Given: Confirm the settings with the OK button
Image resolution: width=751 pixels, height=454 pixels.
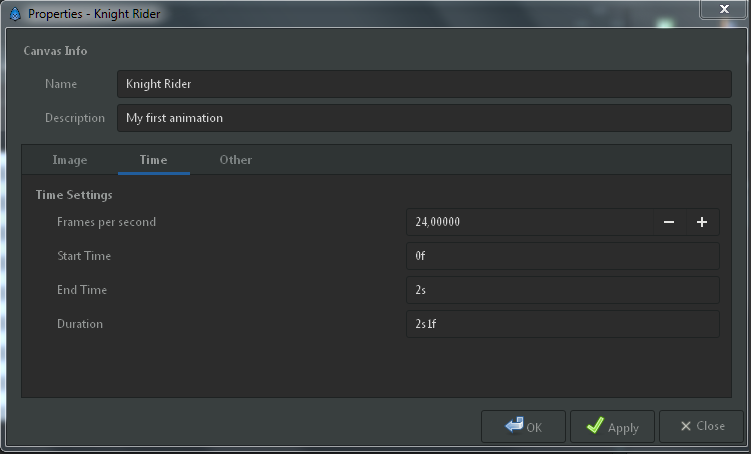Looking at the screenshot, I should [523, 426].
